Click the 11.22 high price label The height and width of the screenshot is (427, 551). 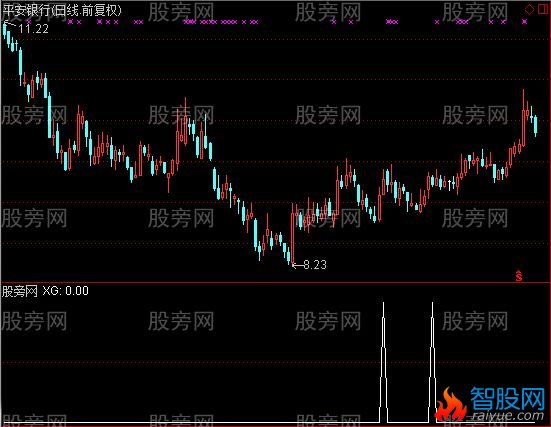[x=33, y=29]
